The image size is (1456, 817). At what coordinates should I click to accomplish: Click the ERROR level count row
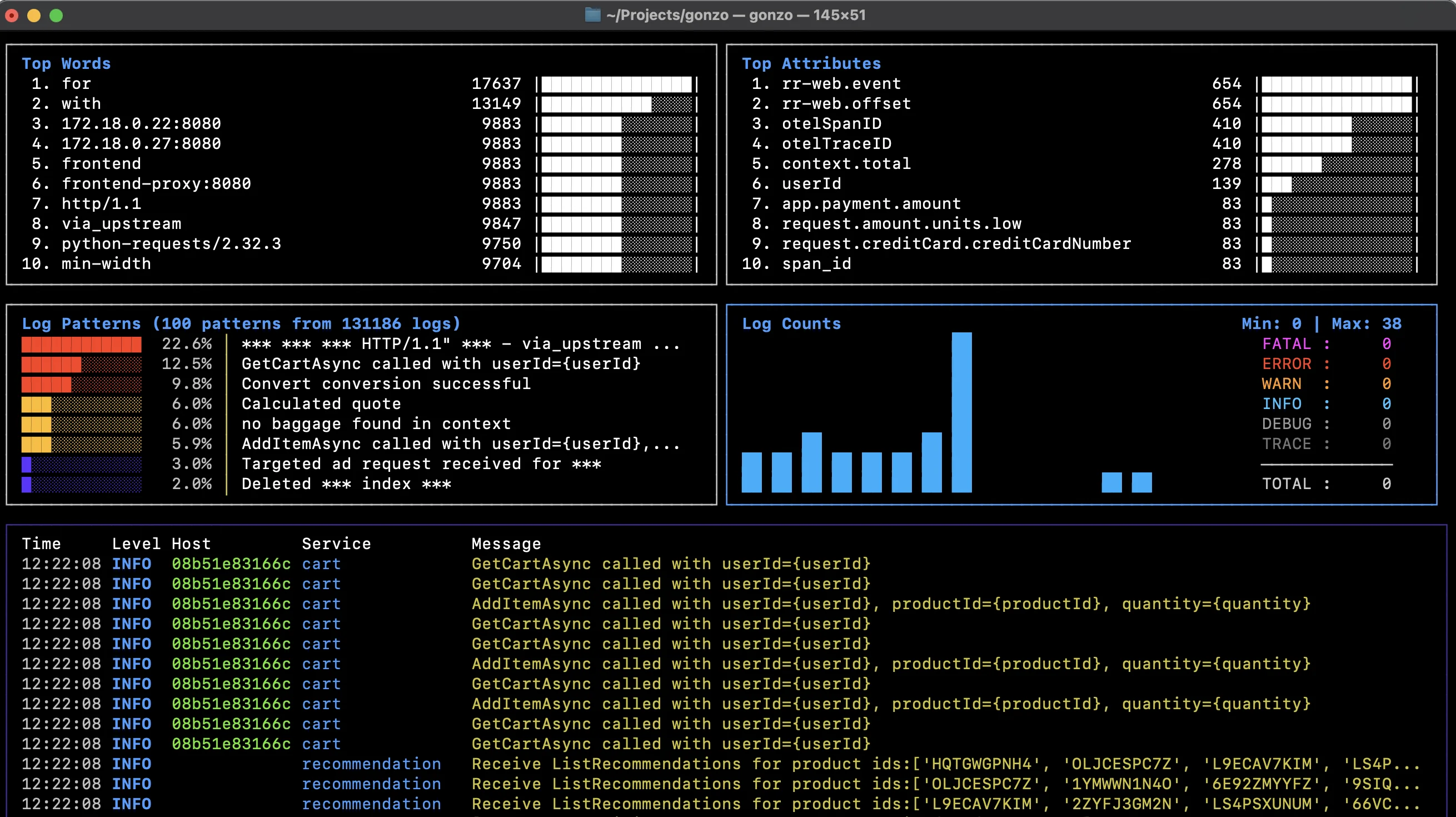pos(1325,363)
